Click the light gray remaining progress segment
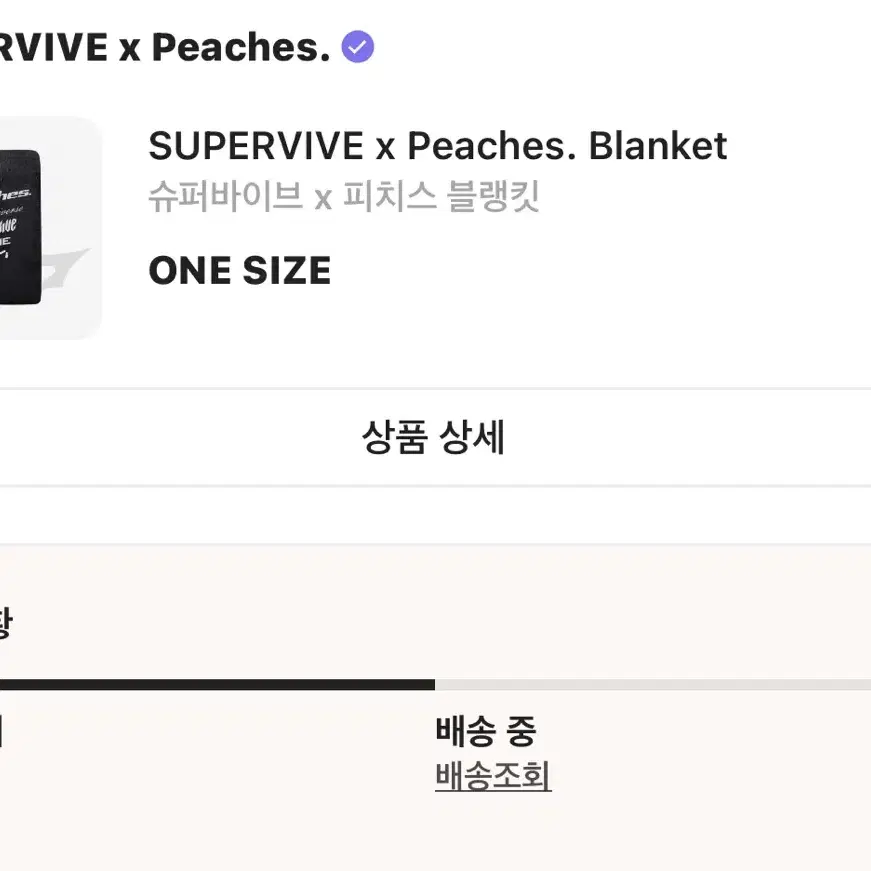The image size is (871, 871). [x=653, y=684]
